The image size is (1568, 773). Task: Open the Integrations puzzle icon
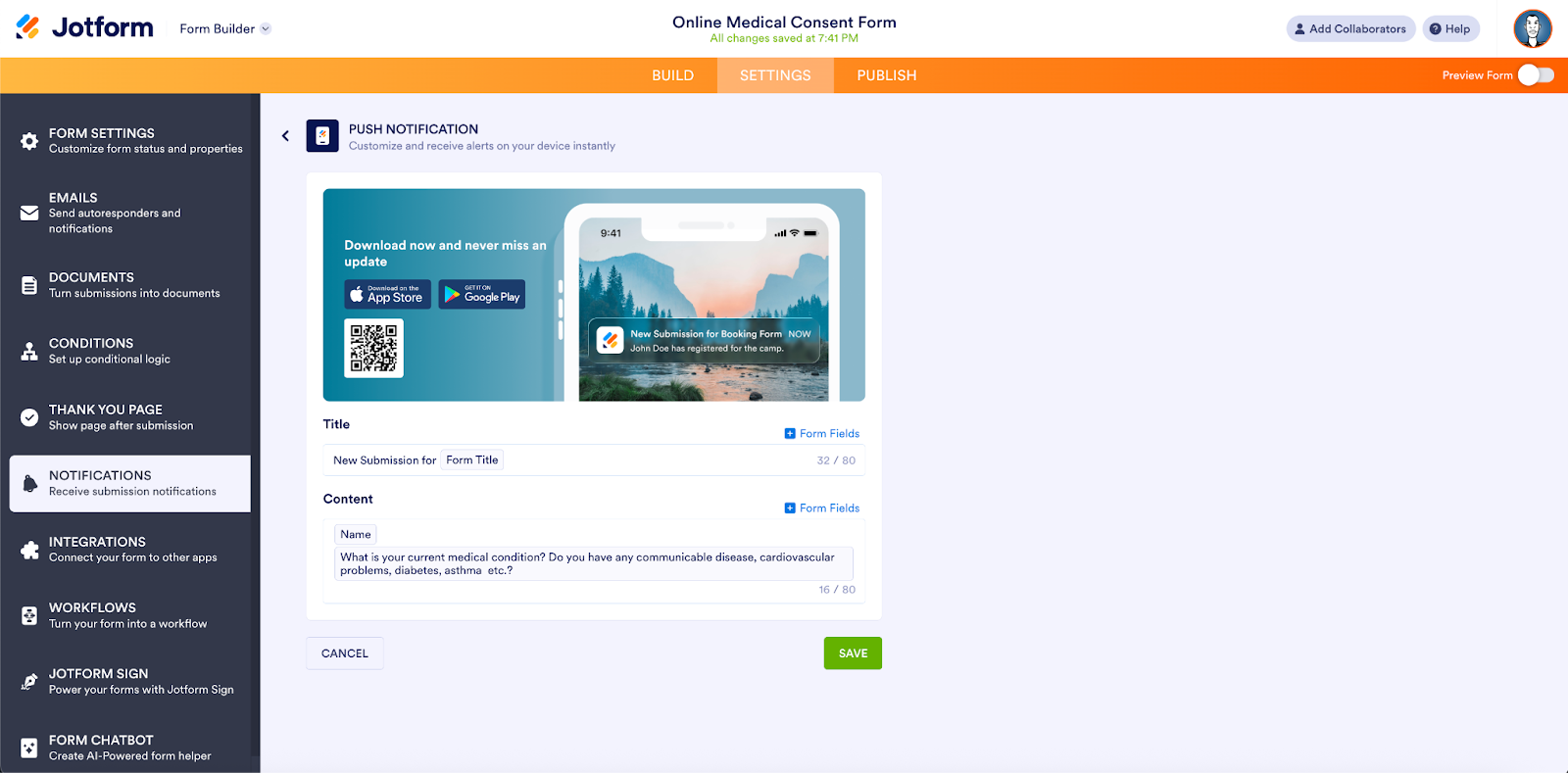tap(29, 550)
